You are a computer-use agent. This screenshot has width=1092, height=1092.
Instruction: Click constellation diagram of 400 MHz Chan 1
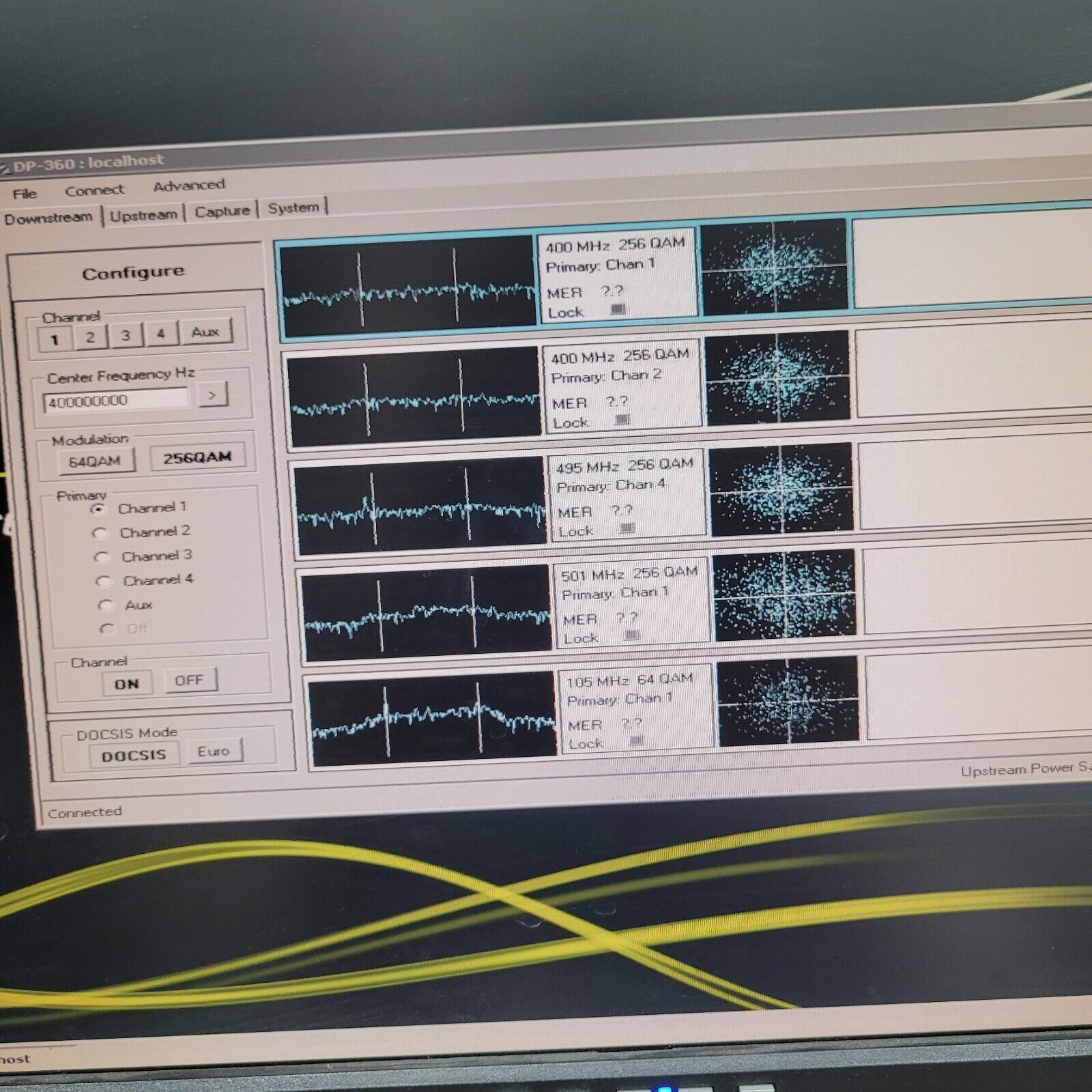point(774,266)
